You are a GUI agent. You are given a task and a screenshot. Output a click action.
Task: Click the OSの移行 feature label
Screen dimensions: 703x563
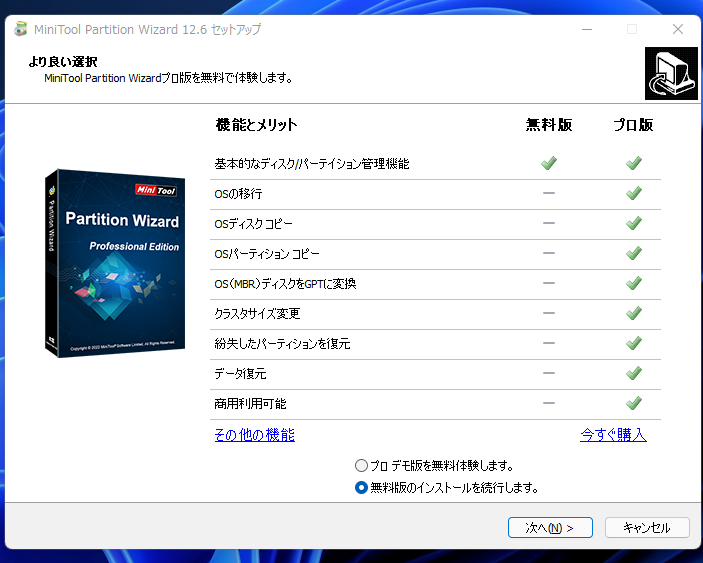[239, 194]
